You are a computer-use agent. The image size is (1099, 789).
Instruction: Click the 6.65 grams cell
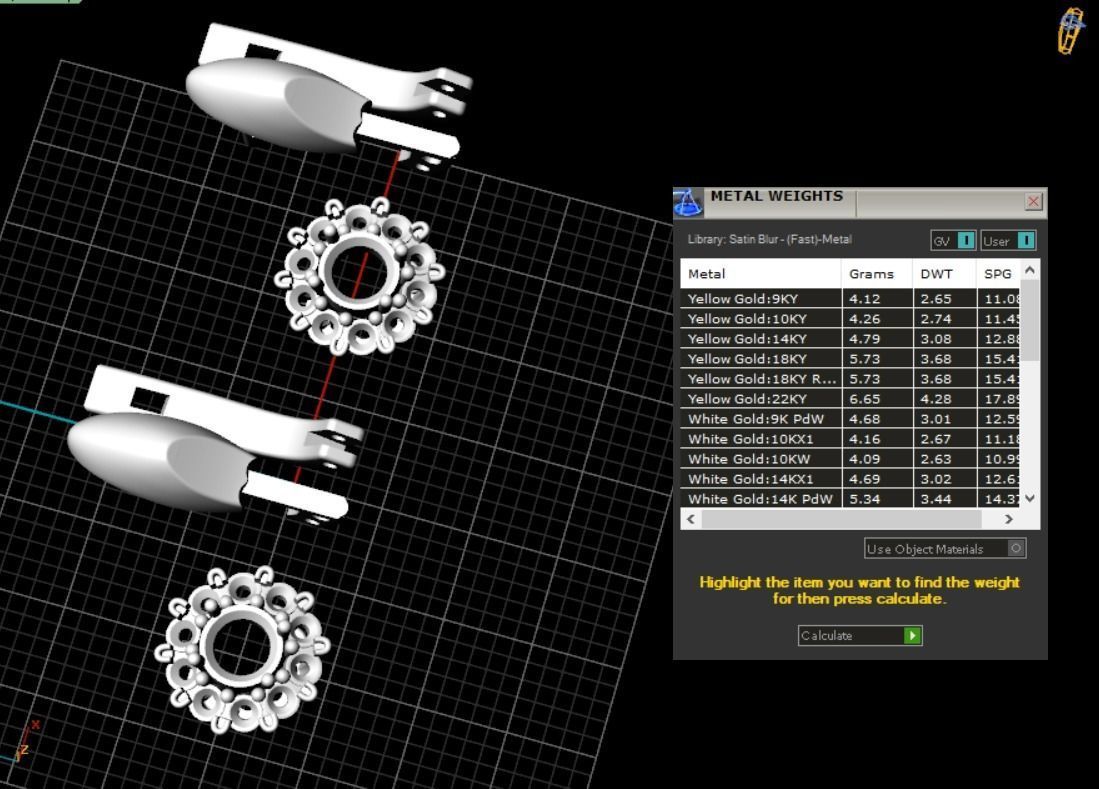877,399
